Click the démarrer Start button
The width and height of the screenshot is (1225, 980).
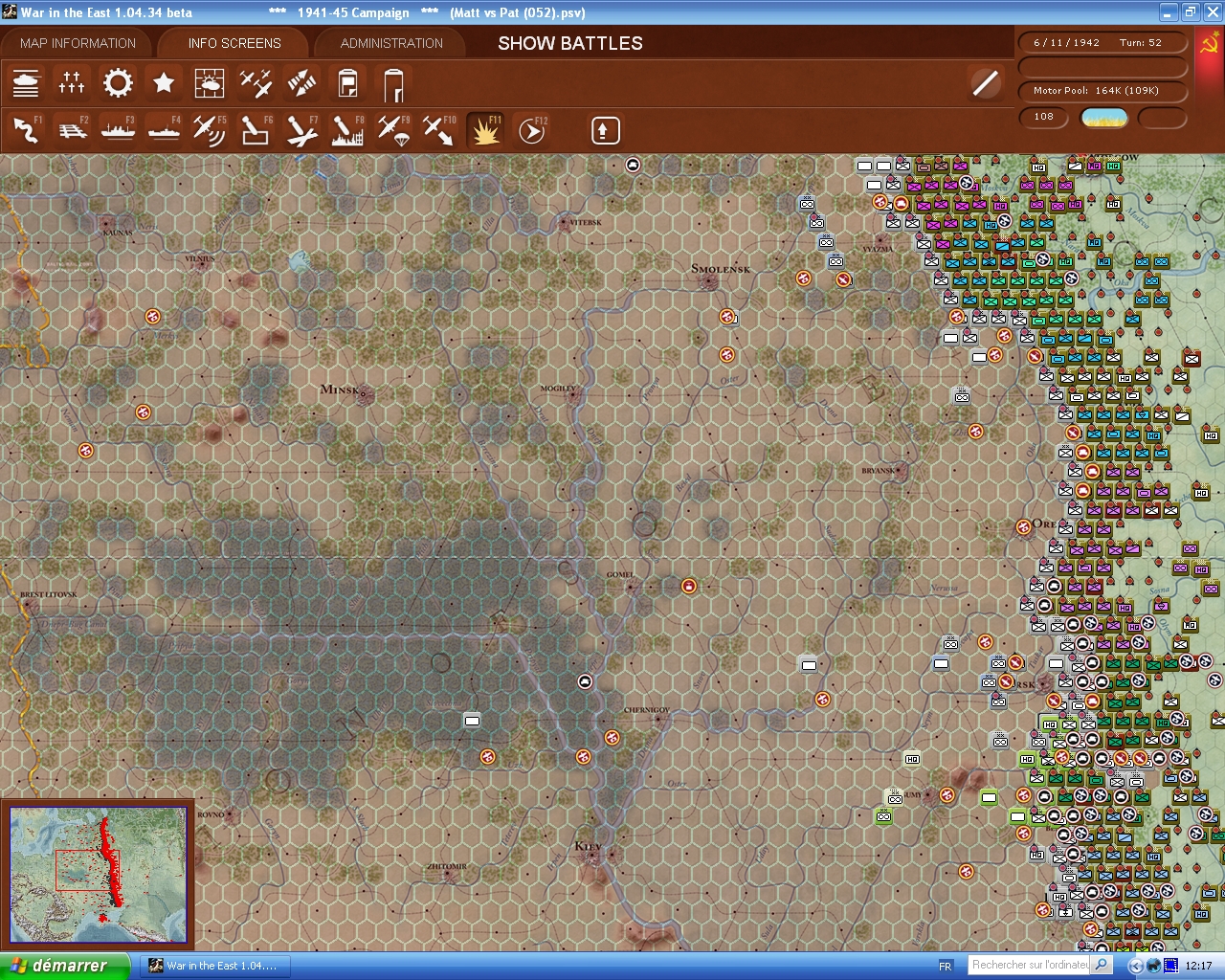[x=64, y=966]
